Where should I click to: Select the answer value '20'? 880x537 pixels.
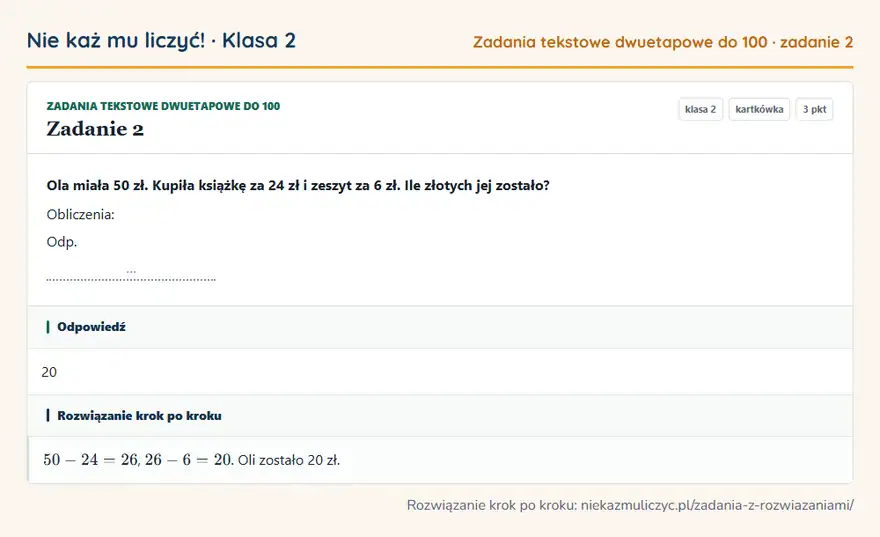coord(49,372)
